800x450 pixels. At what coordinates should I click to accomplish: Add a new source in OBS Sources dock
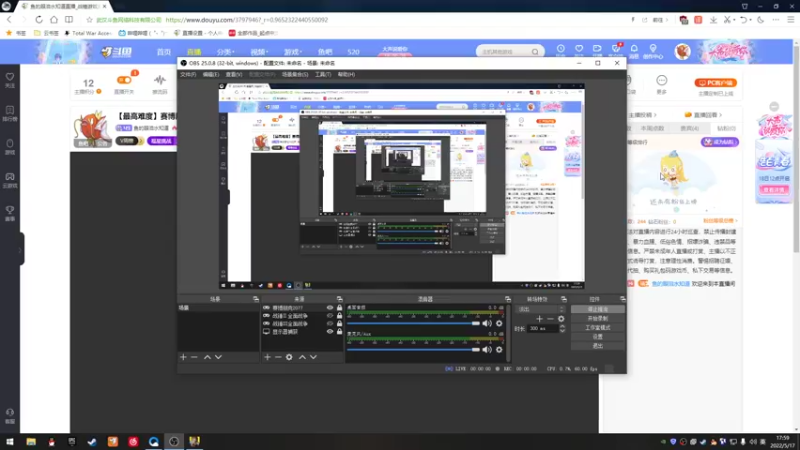[267, 357]
